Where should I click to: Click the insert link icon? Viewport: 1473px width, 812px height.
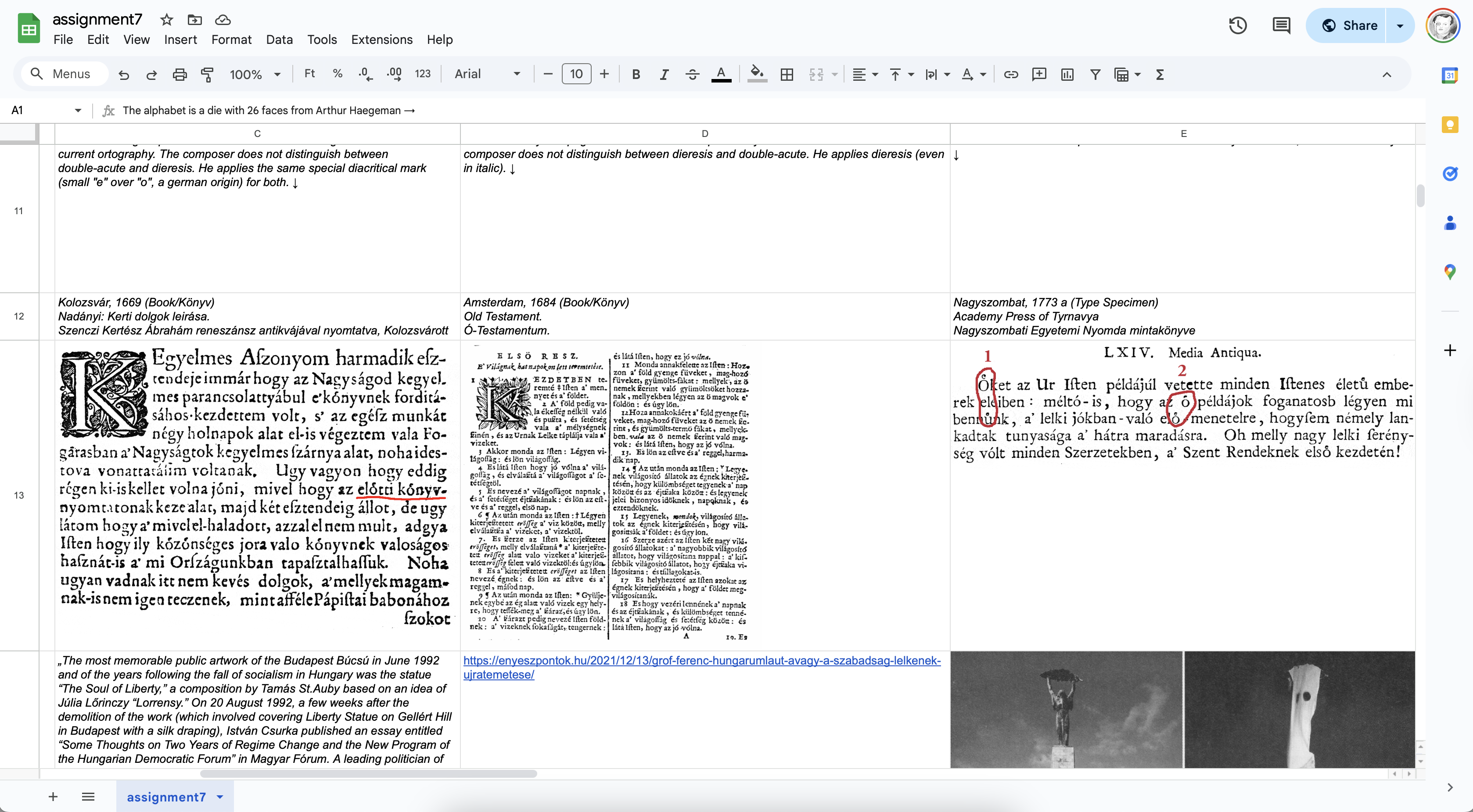(x=1010, y=74)
